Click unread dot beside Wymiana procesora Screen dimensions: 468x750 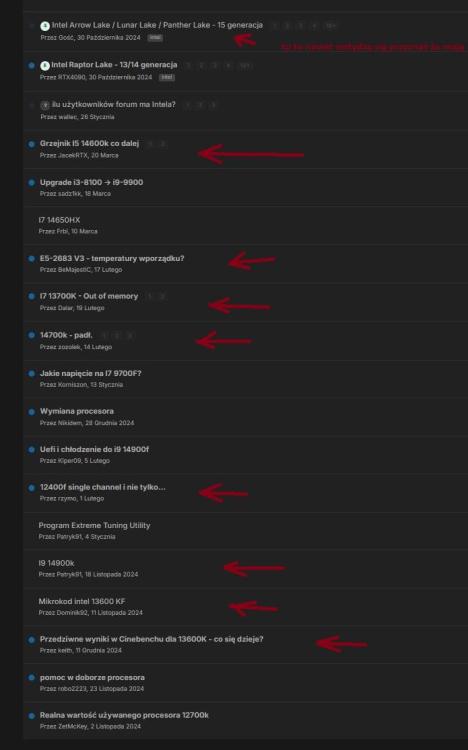pos(32,412)
